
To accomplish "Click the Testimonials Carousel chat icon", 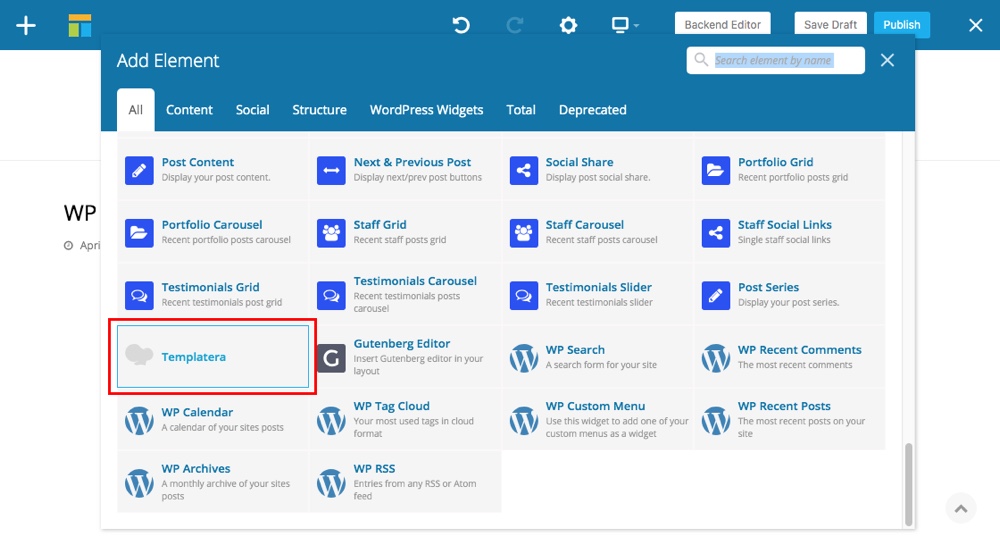I will [x=331, y=295].
